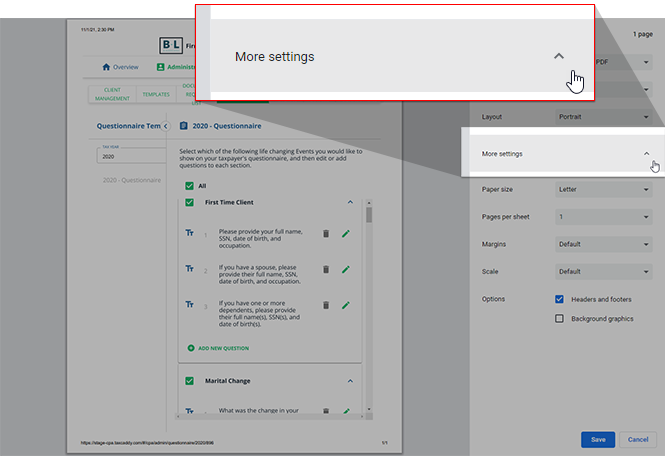The height and width of the screenshot is (456, 665).
Task: Click the Tr text icon for question 3
Action: (189, 305)
